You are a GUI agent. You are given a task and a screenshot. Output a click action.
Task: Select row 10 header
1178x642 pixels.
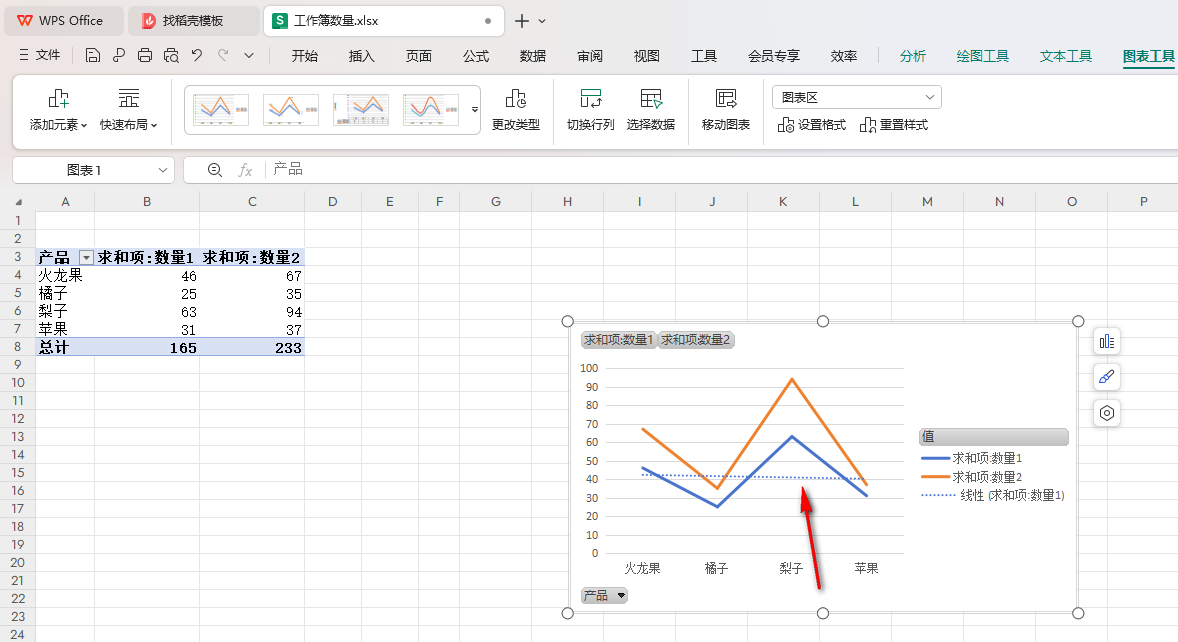[17, 382]
